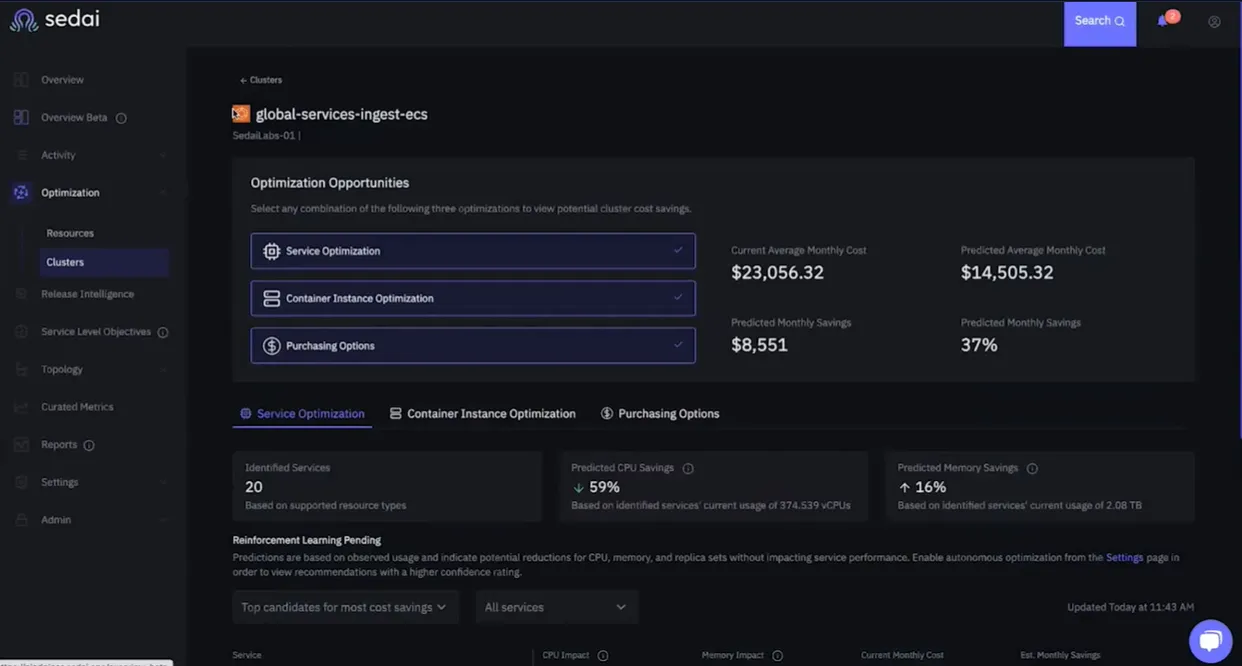Open the notifications bell
This screenshot has width=1242, height=666.
[x=1163, y=21]
